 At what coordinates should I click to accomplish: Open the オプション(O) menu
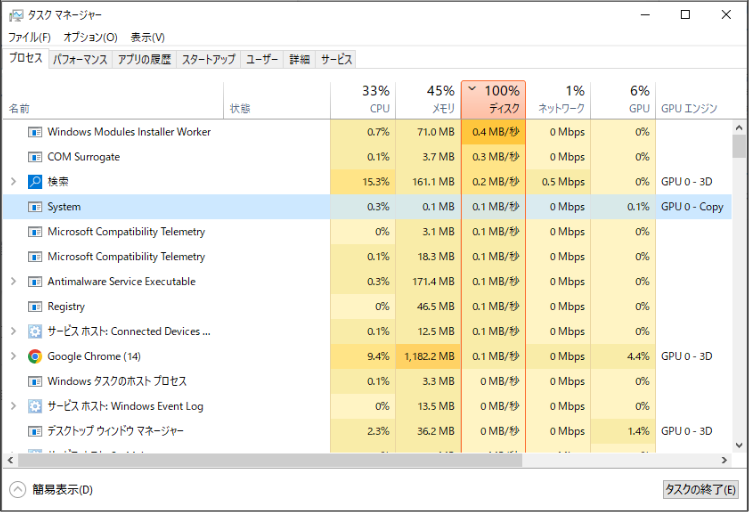pos(90,37)
